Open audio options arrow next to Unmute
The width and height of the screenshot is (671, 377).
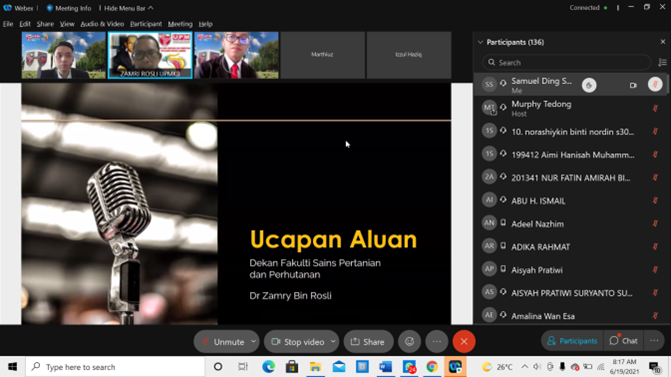point(253,341)
